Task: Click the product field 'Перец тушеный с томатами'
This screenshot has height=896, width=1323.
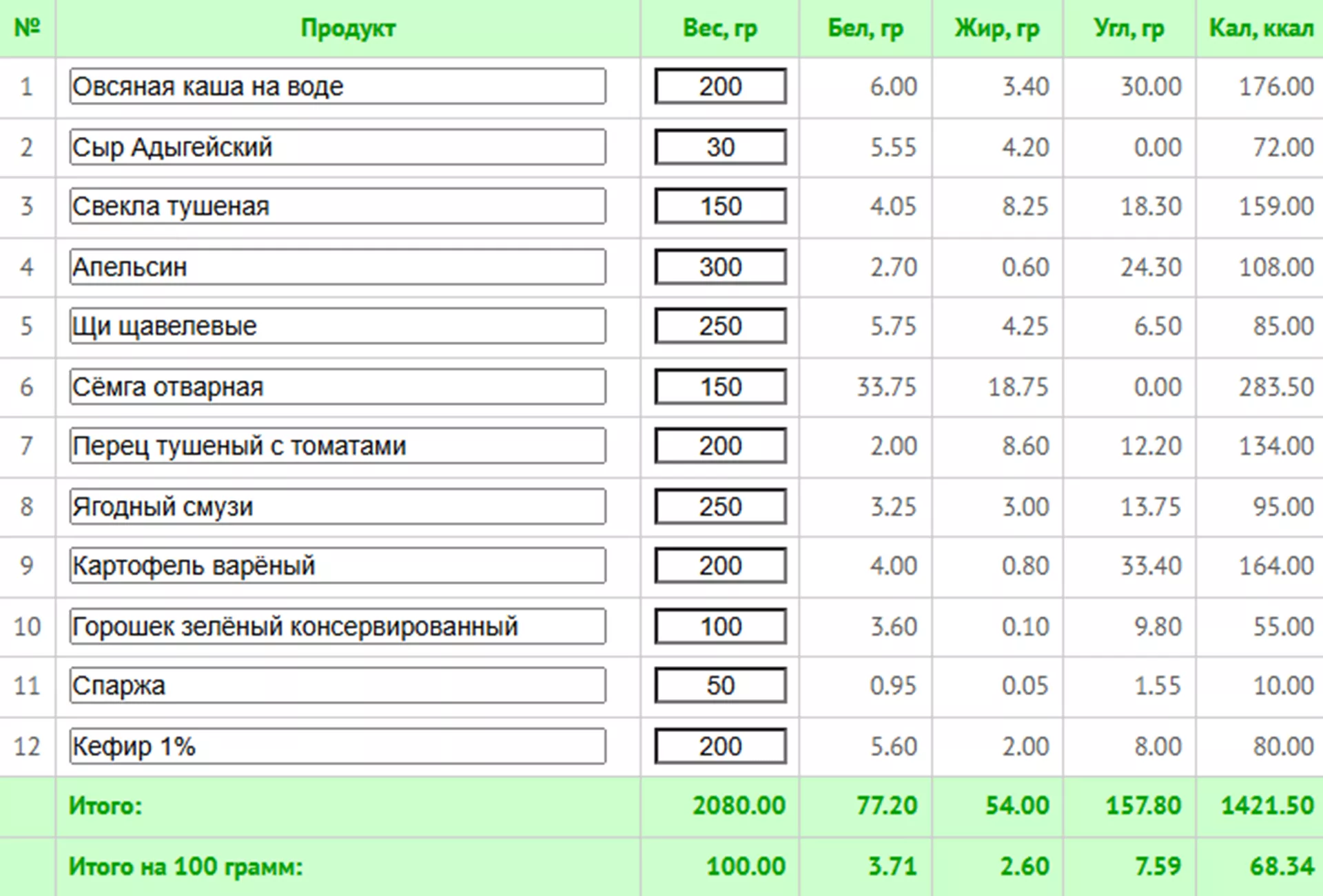Action: [338, 446]
